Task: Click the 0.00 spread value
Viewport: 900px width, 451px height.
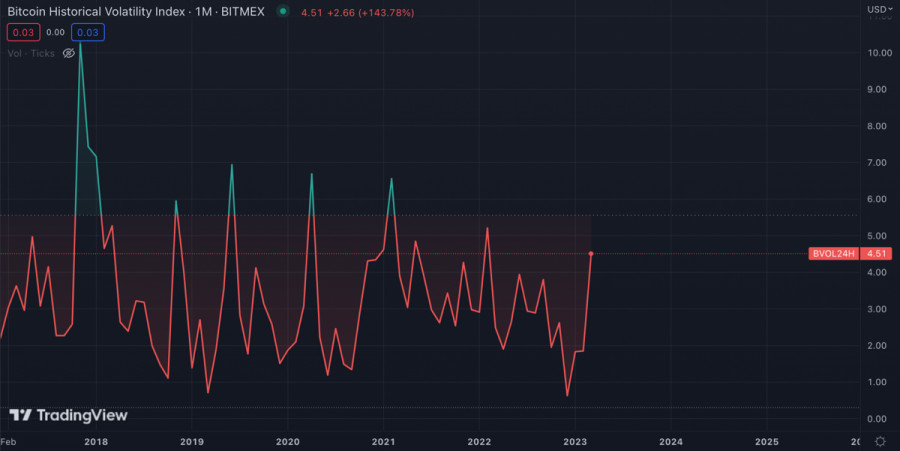Action: (x=55, y=32)
